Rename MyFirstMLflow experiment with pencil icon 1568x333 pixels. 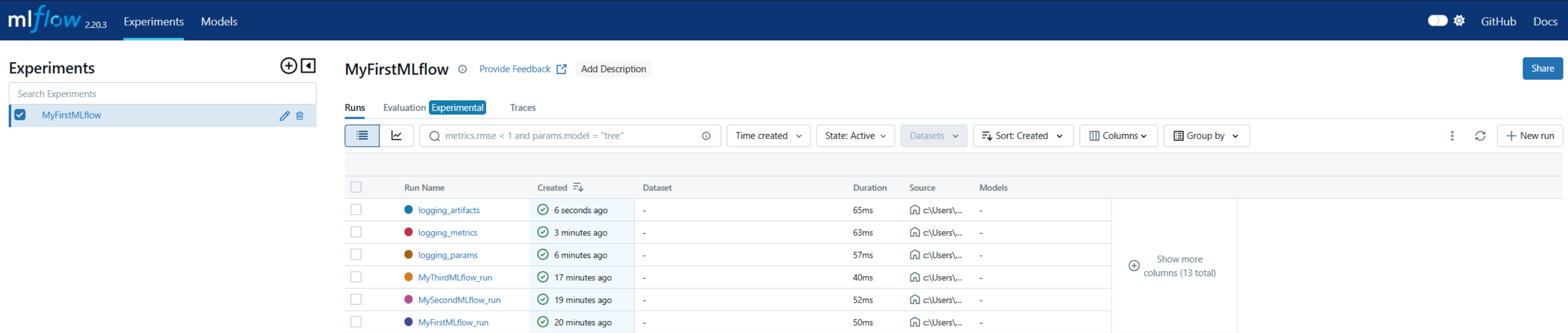coord(284,116)
